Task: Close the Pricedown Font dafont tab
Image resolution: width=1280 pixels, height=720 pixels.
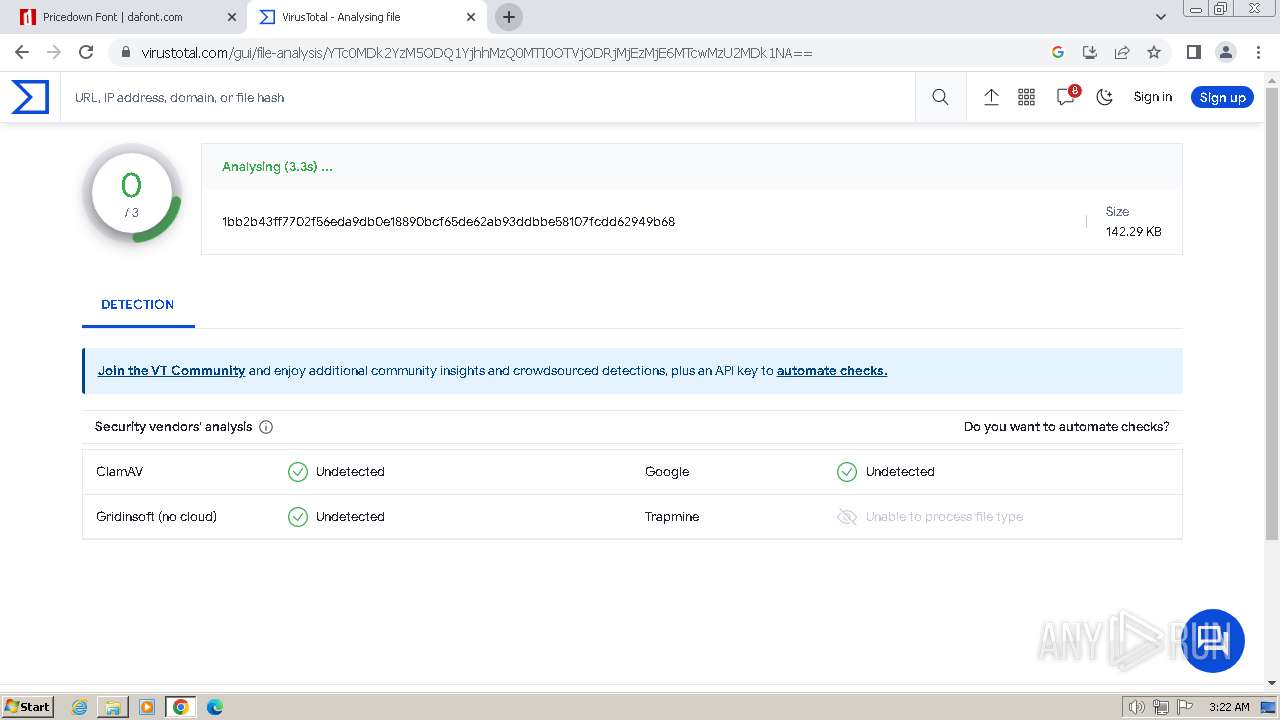Action: tap(232, 17)
